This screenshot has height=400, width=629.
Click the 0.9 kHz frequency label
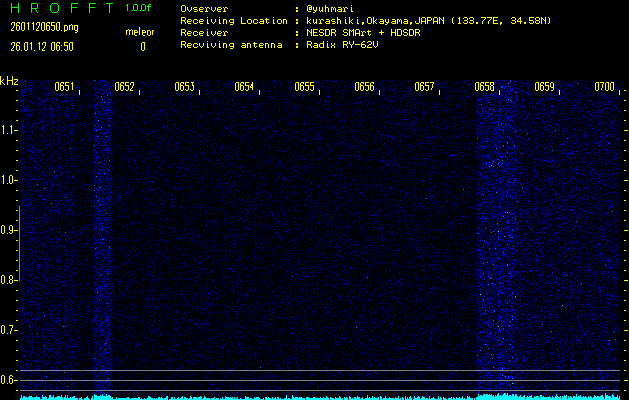pos(7,230)
